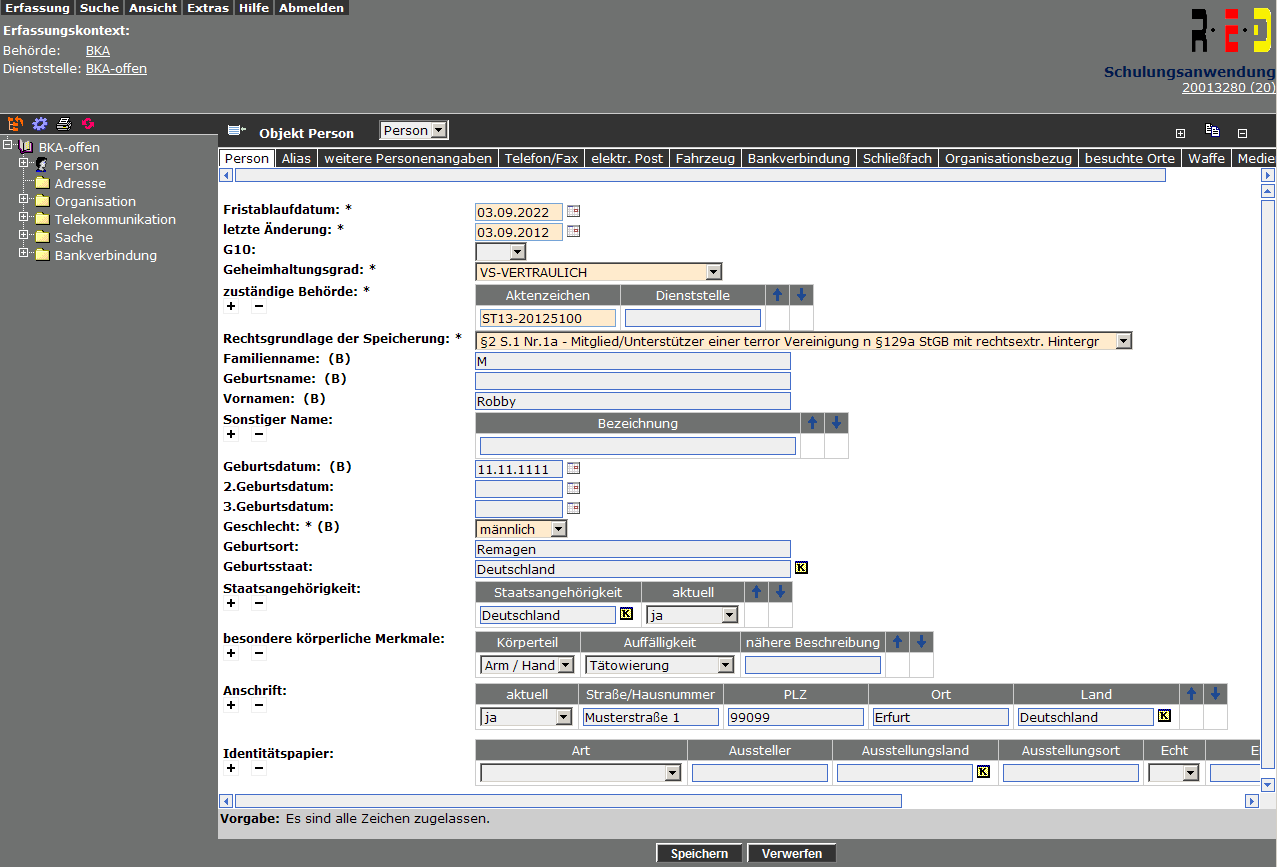Screen dimensions: 1277x867
Task: Click the up arrow in zuständige Behörde table
Action: (x=777, y=295)
